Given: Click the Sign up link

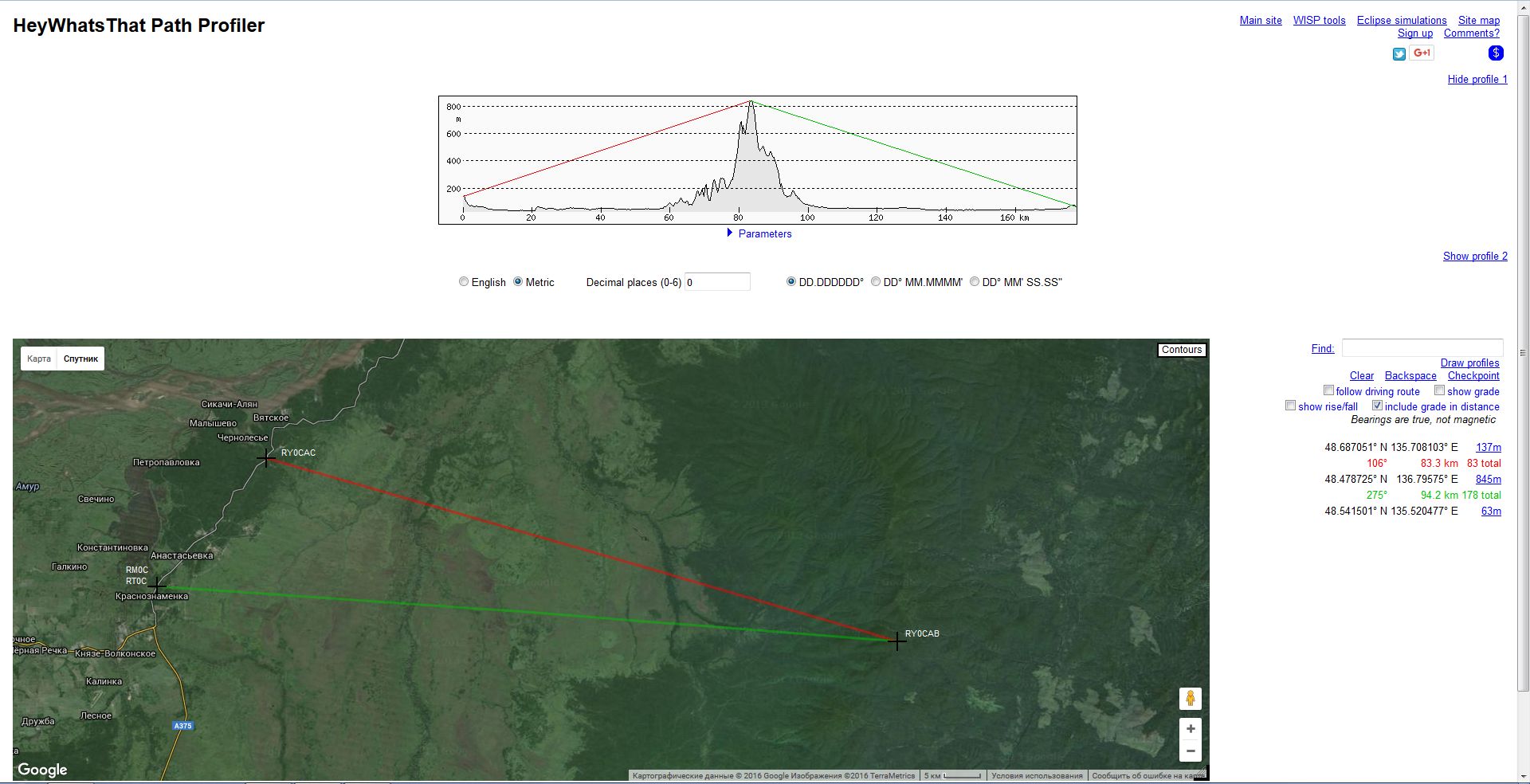Looking at the screenshot, I should [x=1415, y=33].
